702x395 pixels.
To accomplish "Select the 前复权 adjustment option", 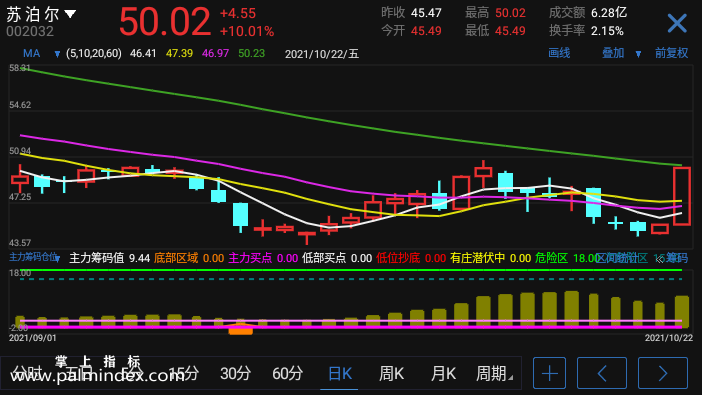I will click(671, 53).
